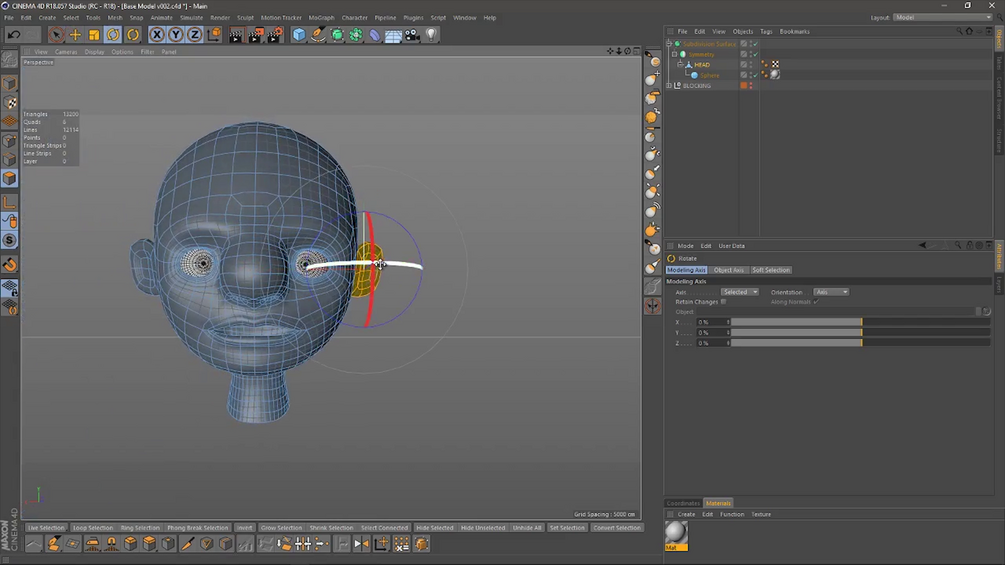The width and height of the screenshot is (1005, 565).
Task: Open the Camera object icon
Action: (x=412, y=35)
